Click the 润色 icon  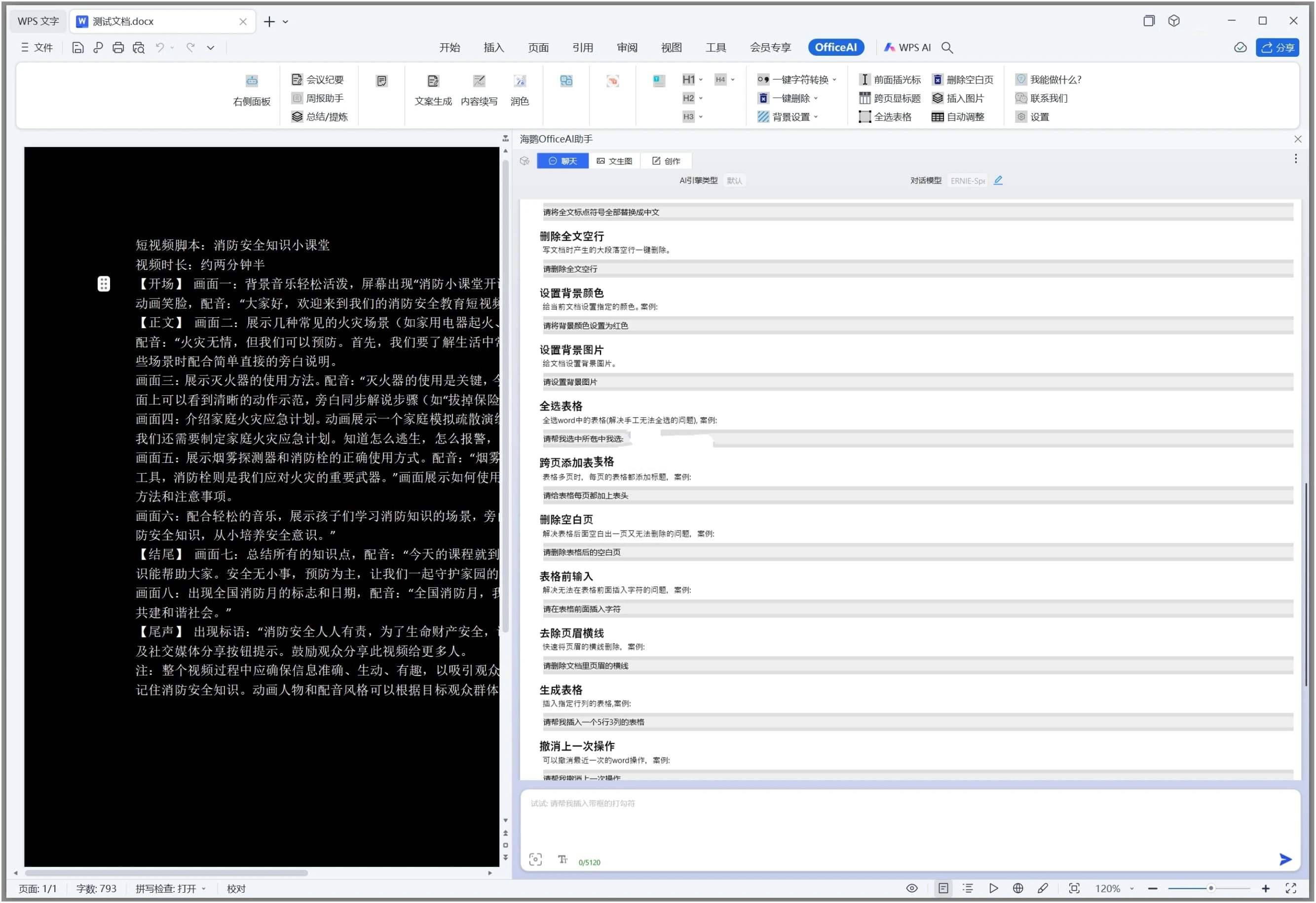[x=519, y=81]
